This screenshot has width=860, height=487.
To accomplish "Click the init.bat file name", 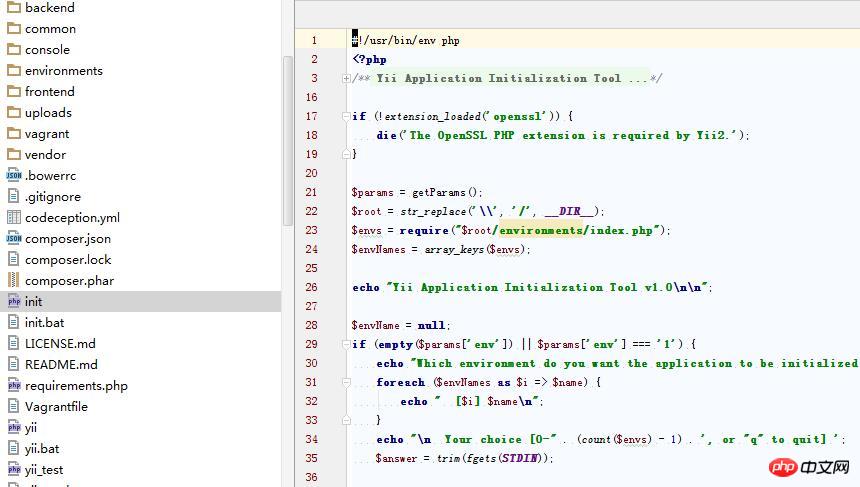I will [44, 322].
